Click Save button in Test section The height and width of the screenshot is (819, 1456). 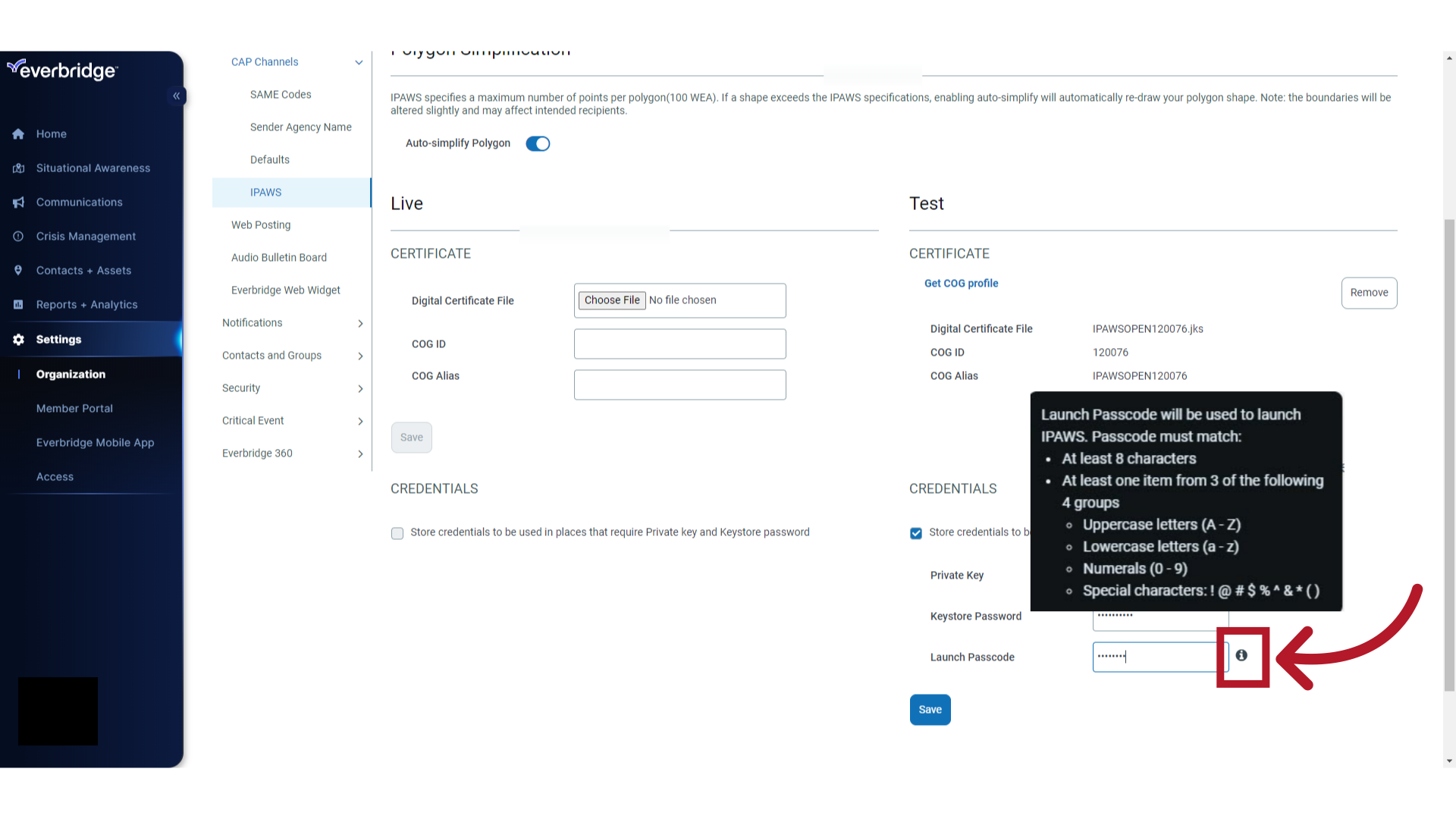(x=930, y=709)
